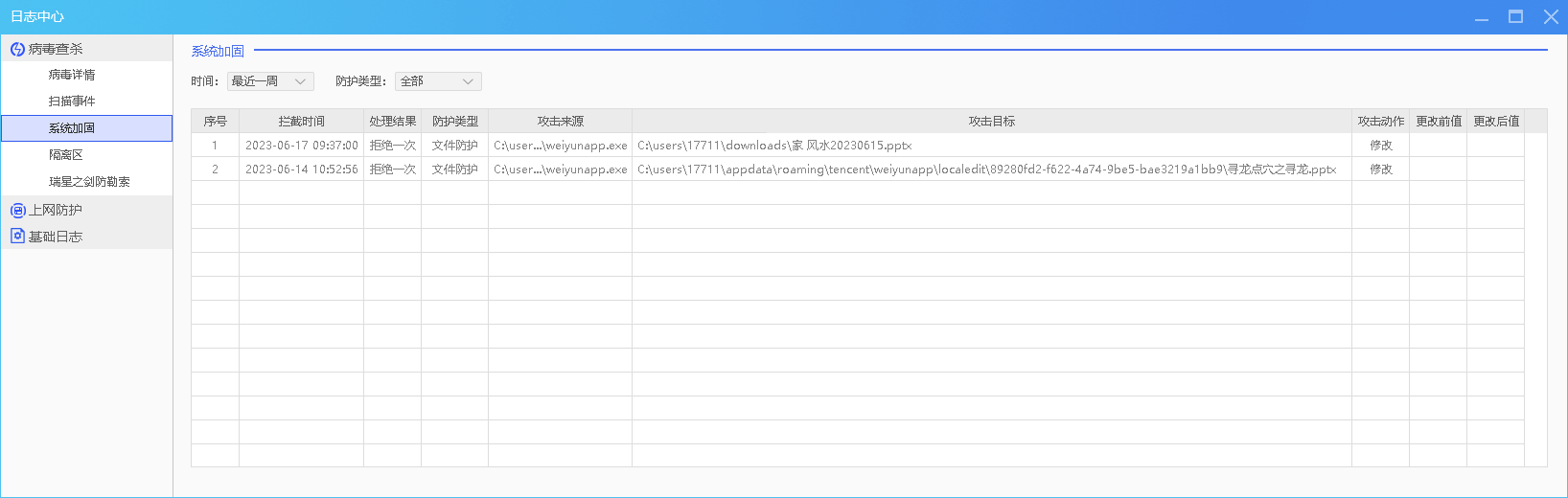Click row number 2 cell
Image resolution: width=1568 pixels, height=498 pixels.
pos(216,170)
